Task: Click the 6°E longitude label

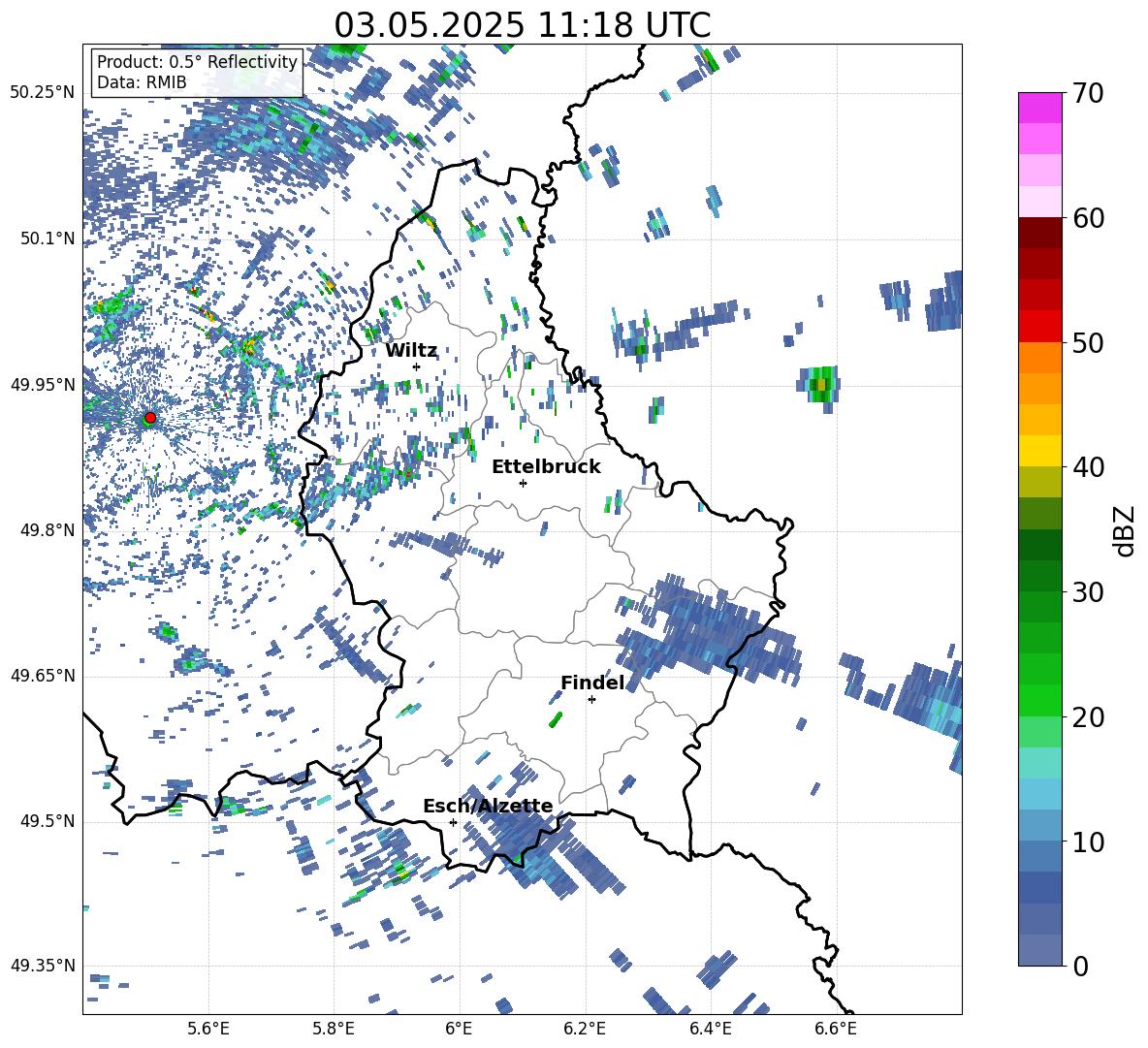Action: point(459,1029)
